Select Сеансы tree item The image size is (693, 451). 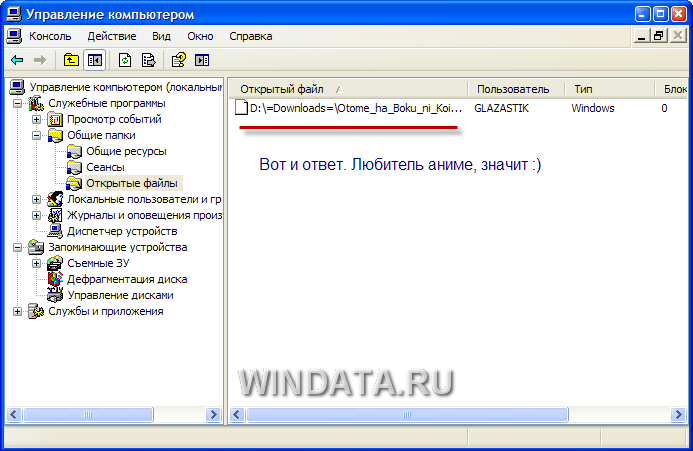tap(105, 167)
